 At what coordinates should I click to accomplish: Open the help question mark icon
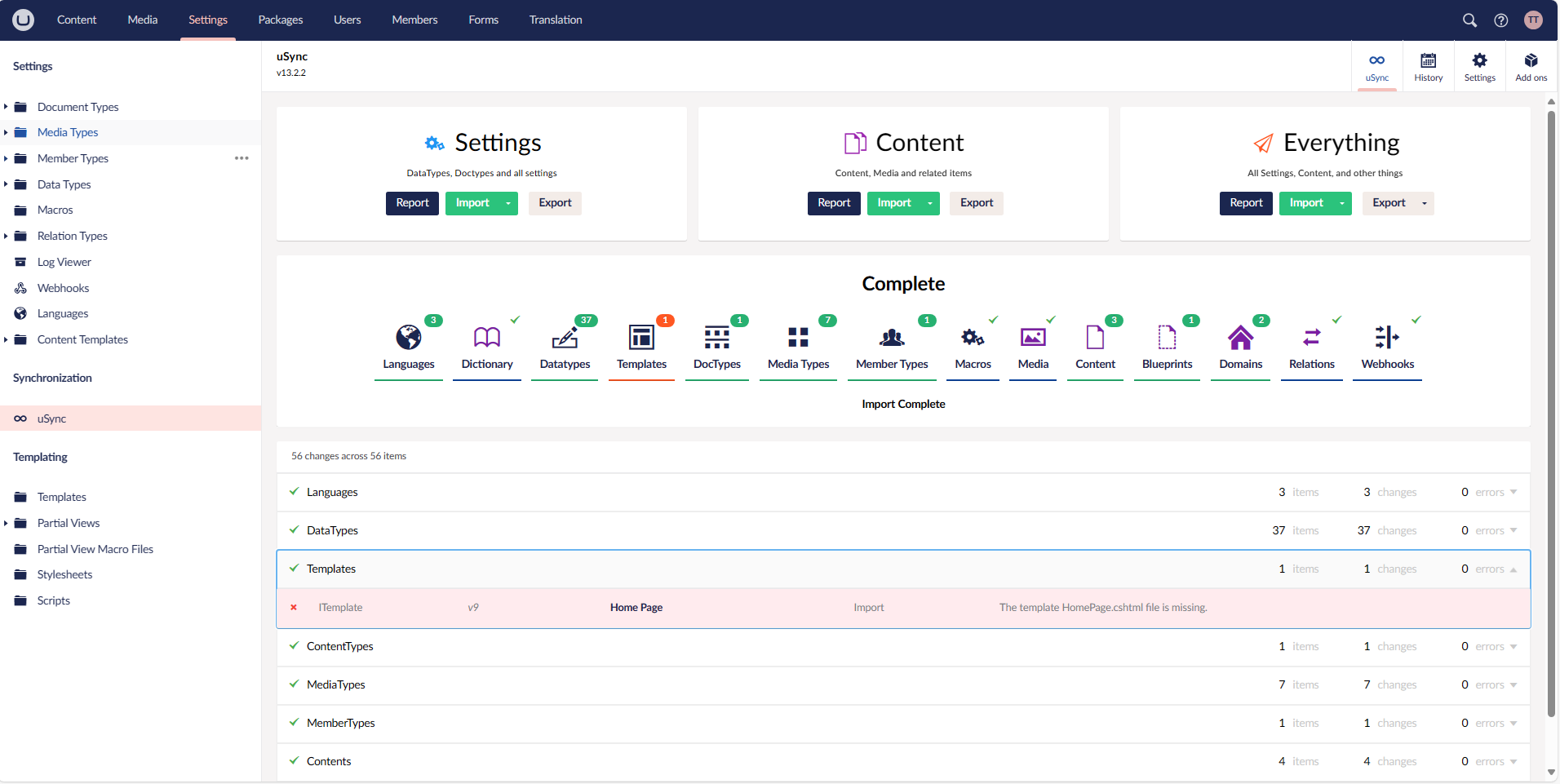(x=1500, y=20)
